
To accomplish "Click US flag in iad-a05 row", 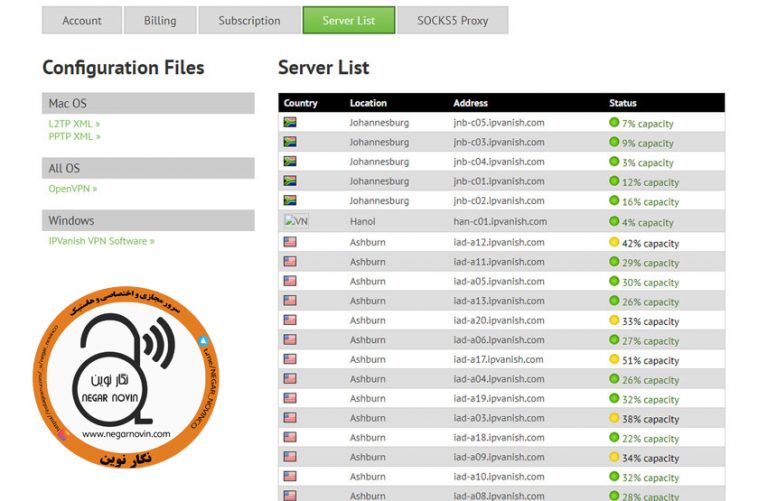I will pyautogui.click(x=290, y=281).
